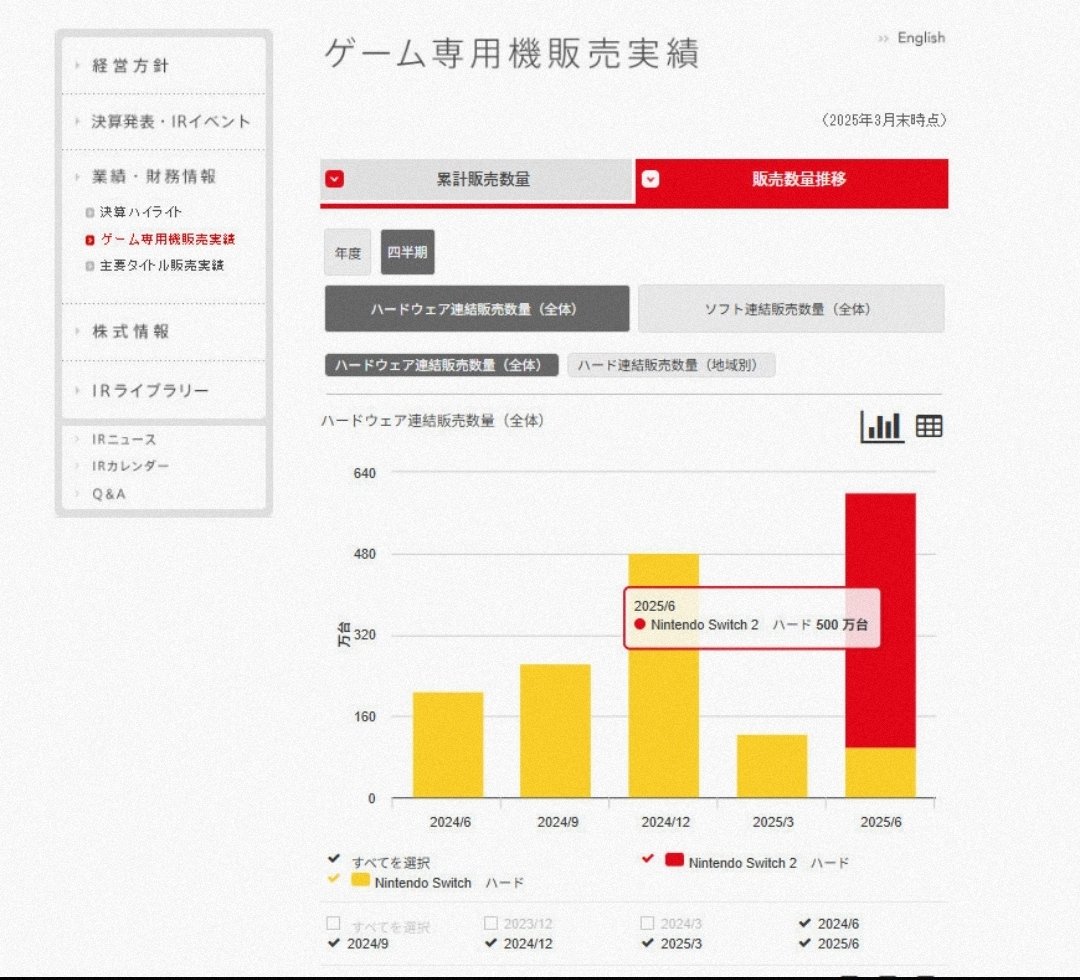Open IRカレンダー sidebar link

click(x=130, y=466)
